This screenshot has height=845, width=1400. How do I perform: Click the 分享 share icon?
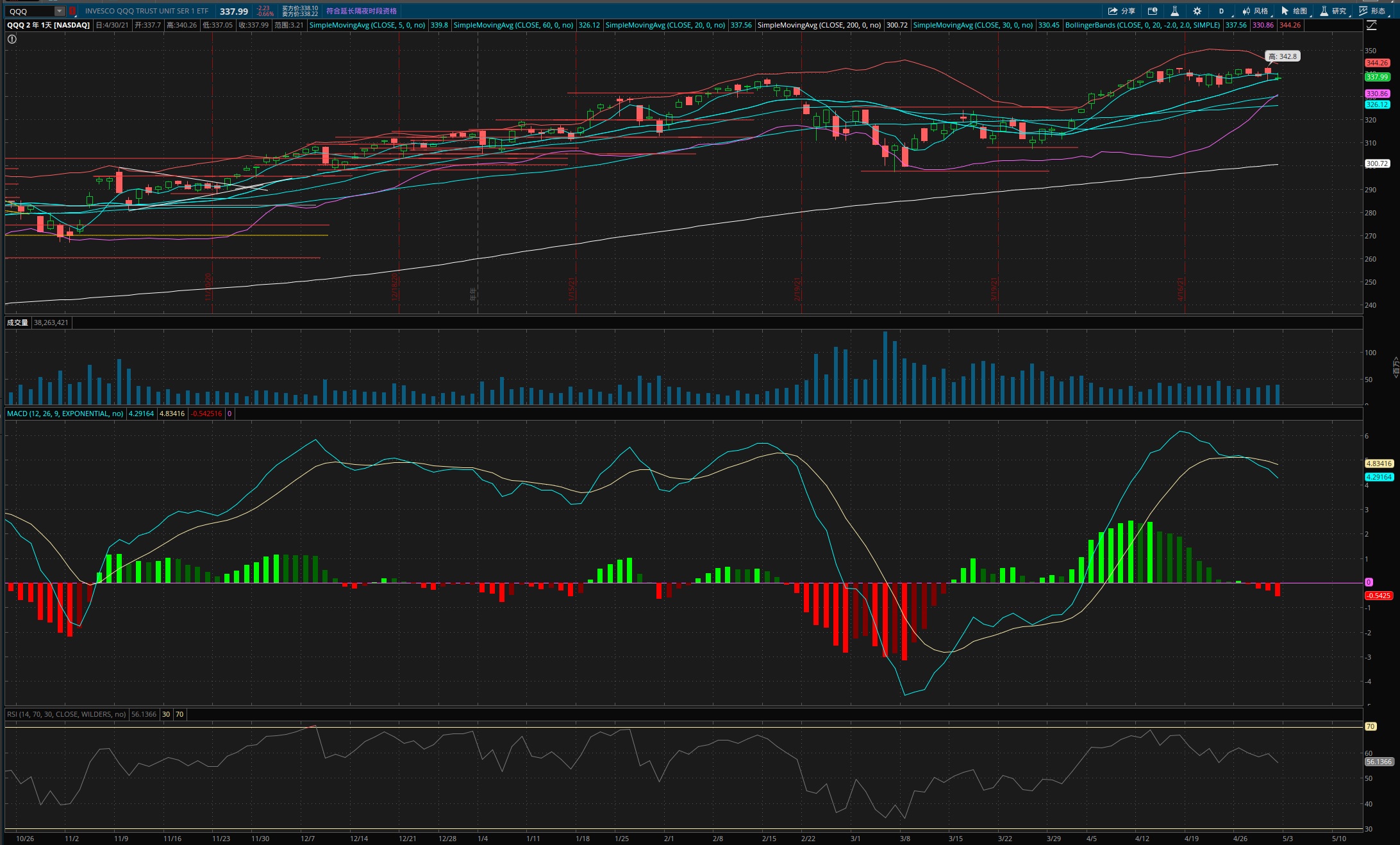1121,11
